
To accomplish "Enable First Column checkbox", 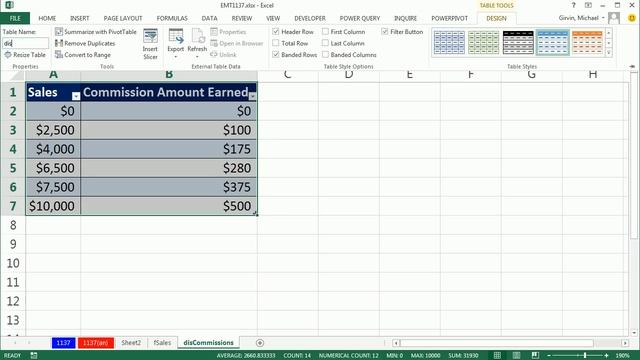I will (x=325, y=31).
